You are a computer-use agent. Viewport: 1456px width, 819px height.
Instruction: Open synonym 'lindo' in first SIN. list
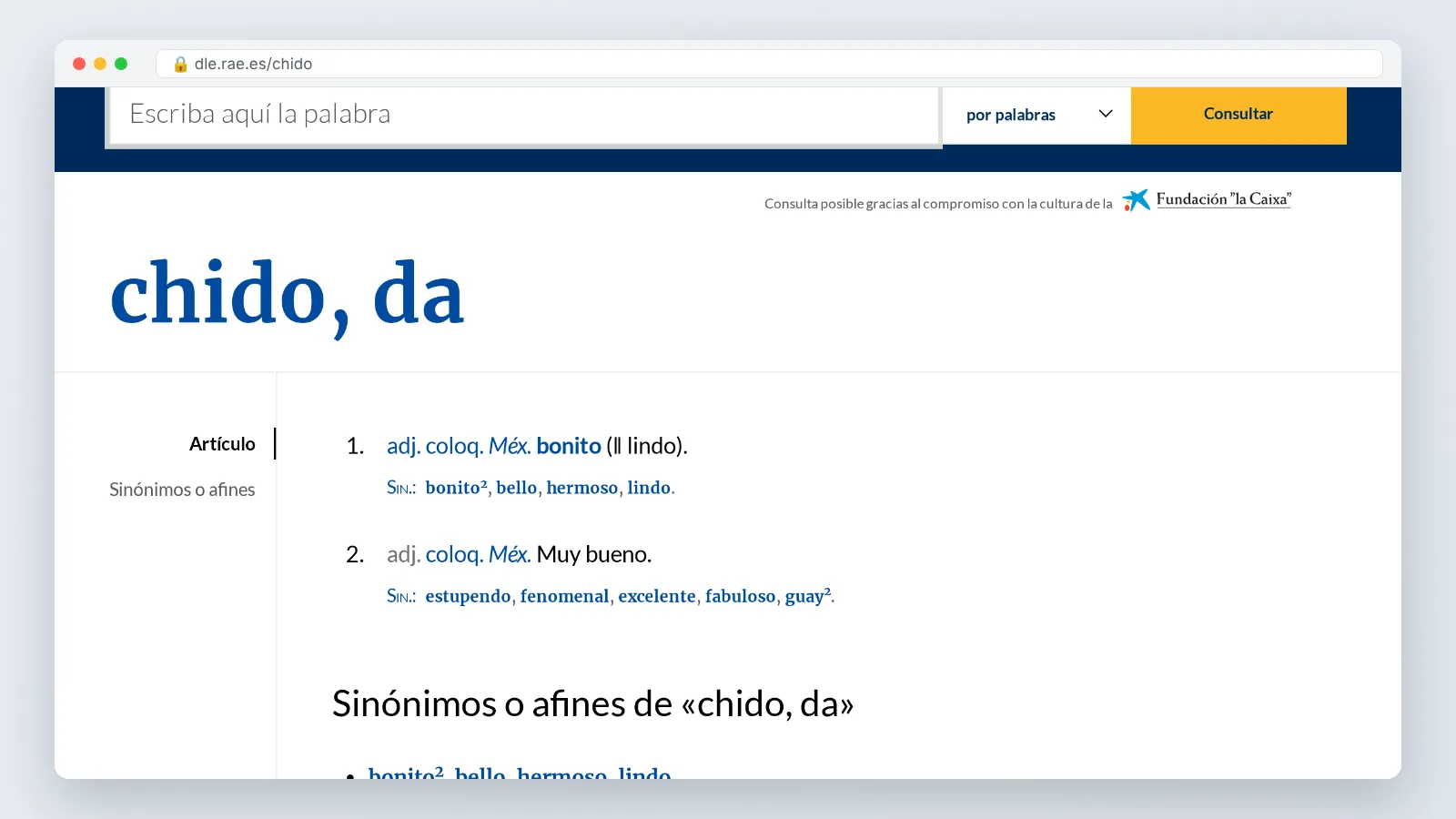(649, 488)
